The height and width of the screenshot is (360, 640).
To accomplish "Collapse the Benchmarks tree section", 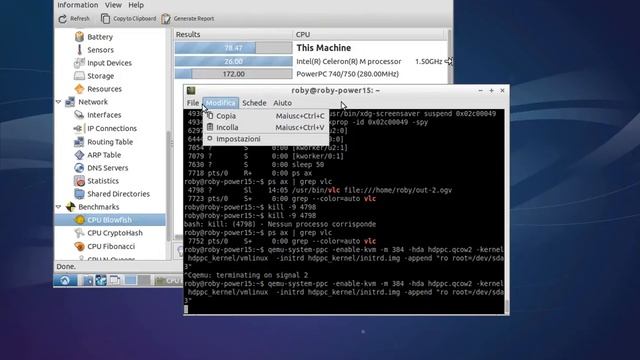I will (x=58, y=207).
